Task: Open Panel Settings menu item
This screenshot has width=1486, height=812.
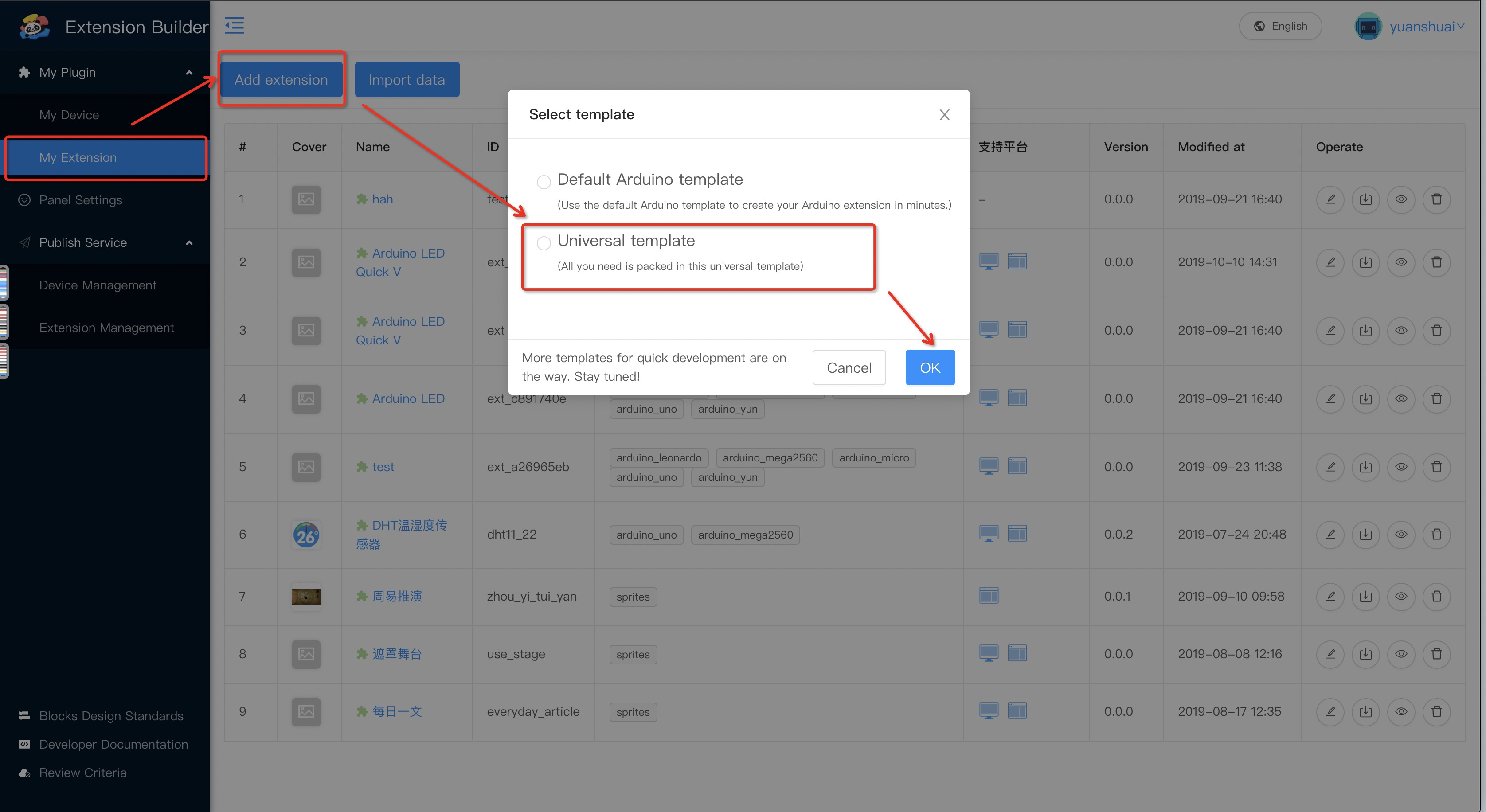Action: [81, 200]
